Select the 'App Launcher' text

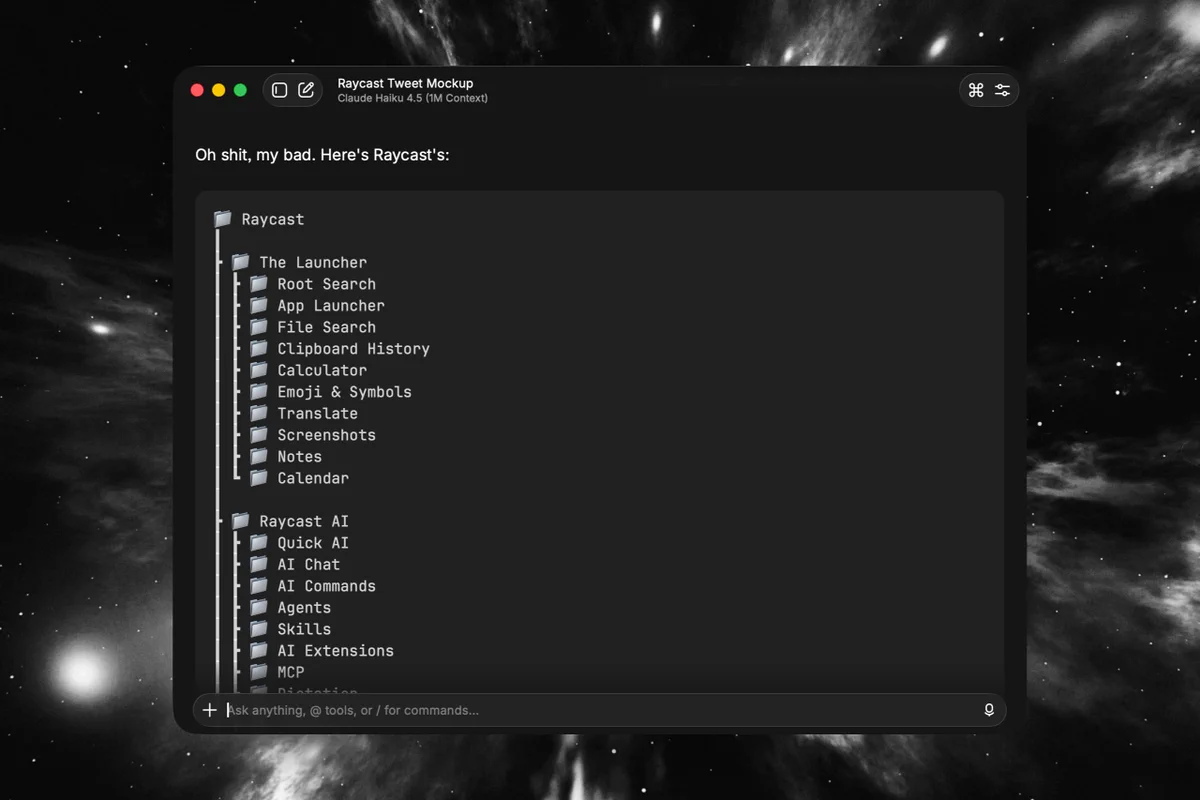click(x=331, y=306)
